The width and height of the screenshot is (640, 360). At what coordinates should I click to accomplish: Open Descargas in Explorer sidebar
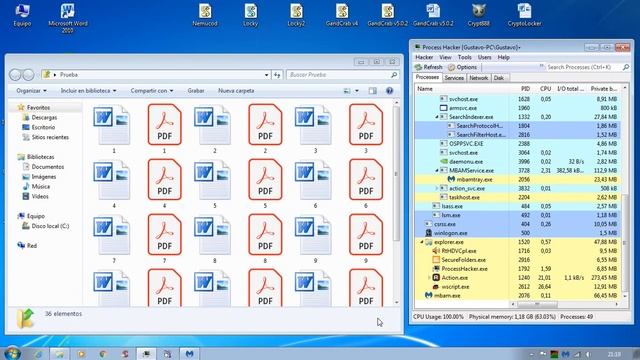pyautogui.click(x=44, y=118)
